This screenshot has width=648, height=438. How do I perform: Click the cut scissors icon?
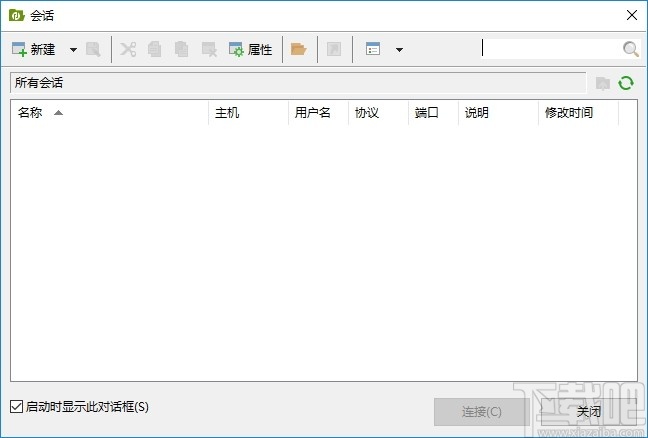[128, 50]
